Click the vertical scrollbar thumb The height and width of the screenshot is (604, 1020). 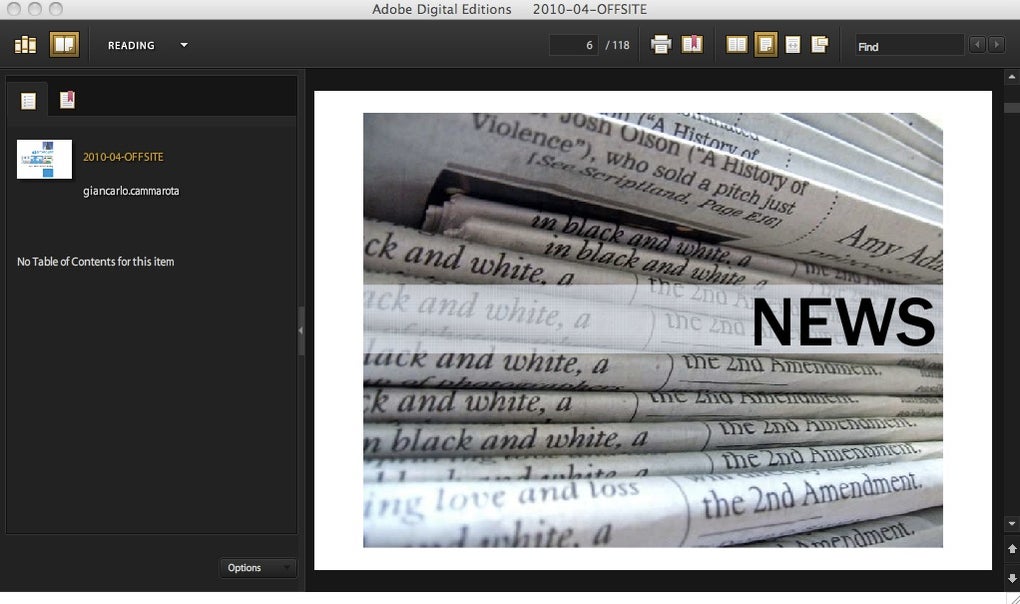click(x=1012, y=108)
